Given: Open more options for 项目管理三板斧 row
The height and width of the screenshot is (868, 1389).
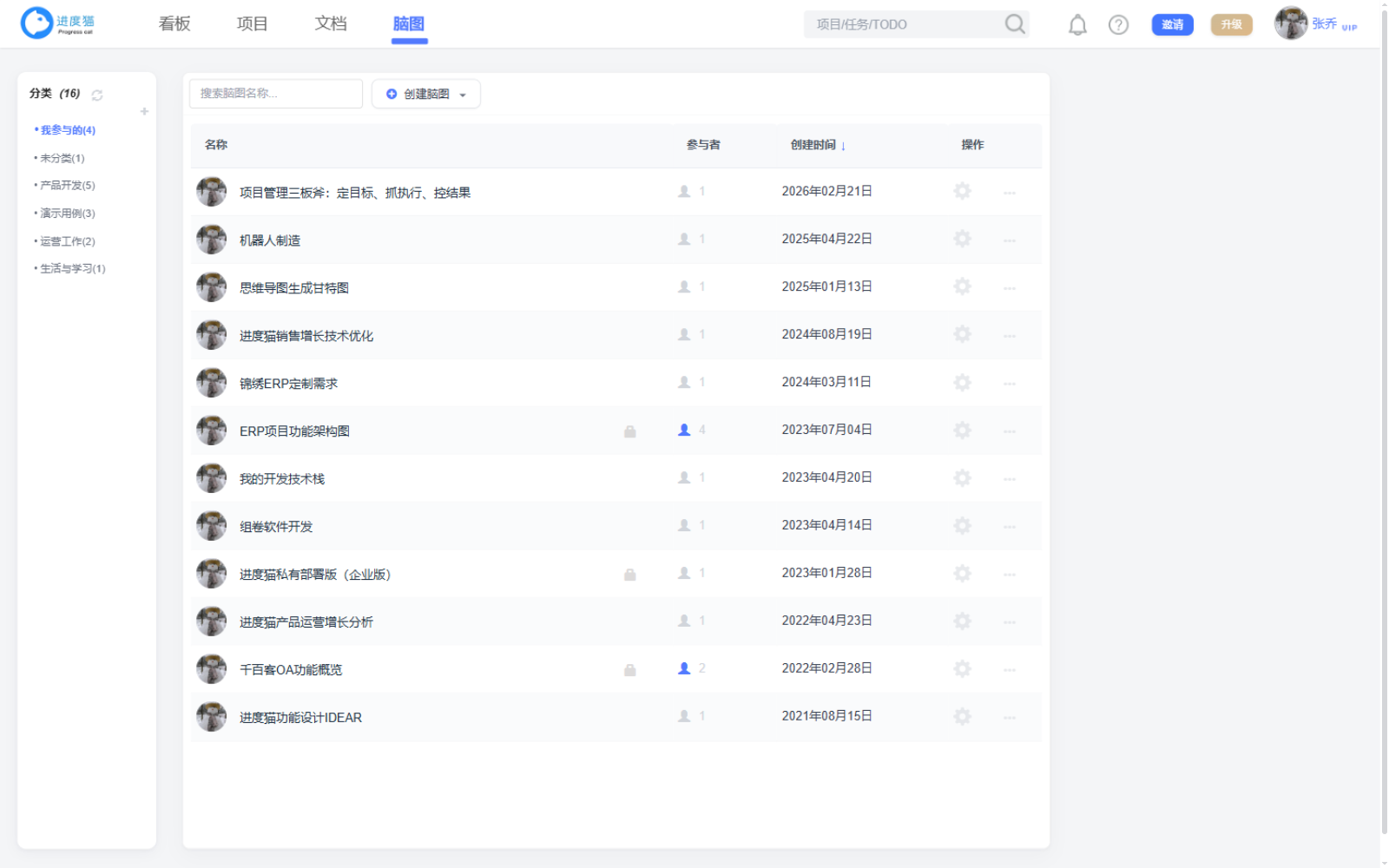Looking at the screenshot, I should (x=1009, y=192).
